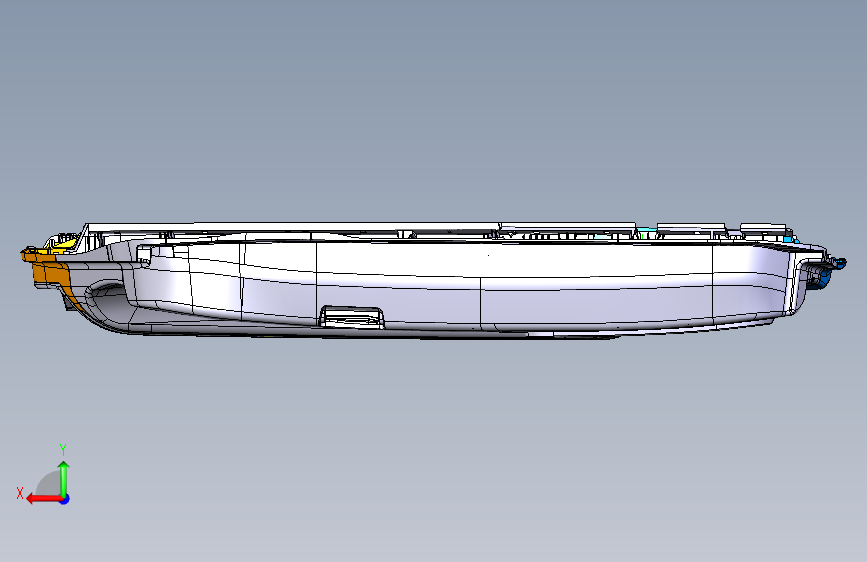Click the green Y axis arrow of the triad

click(x=64, y=479)
